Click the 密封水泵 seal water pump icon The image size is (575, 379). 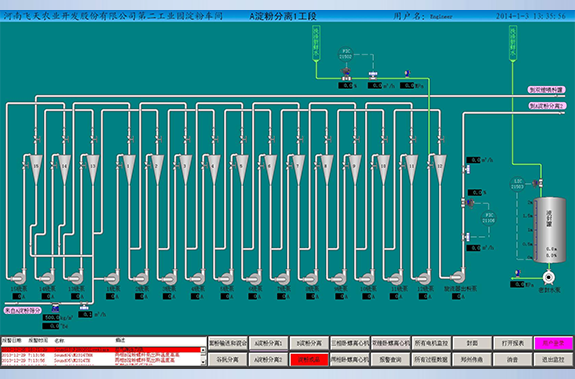(548, 277)
